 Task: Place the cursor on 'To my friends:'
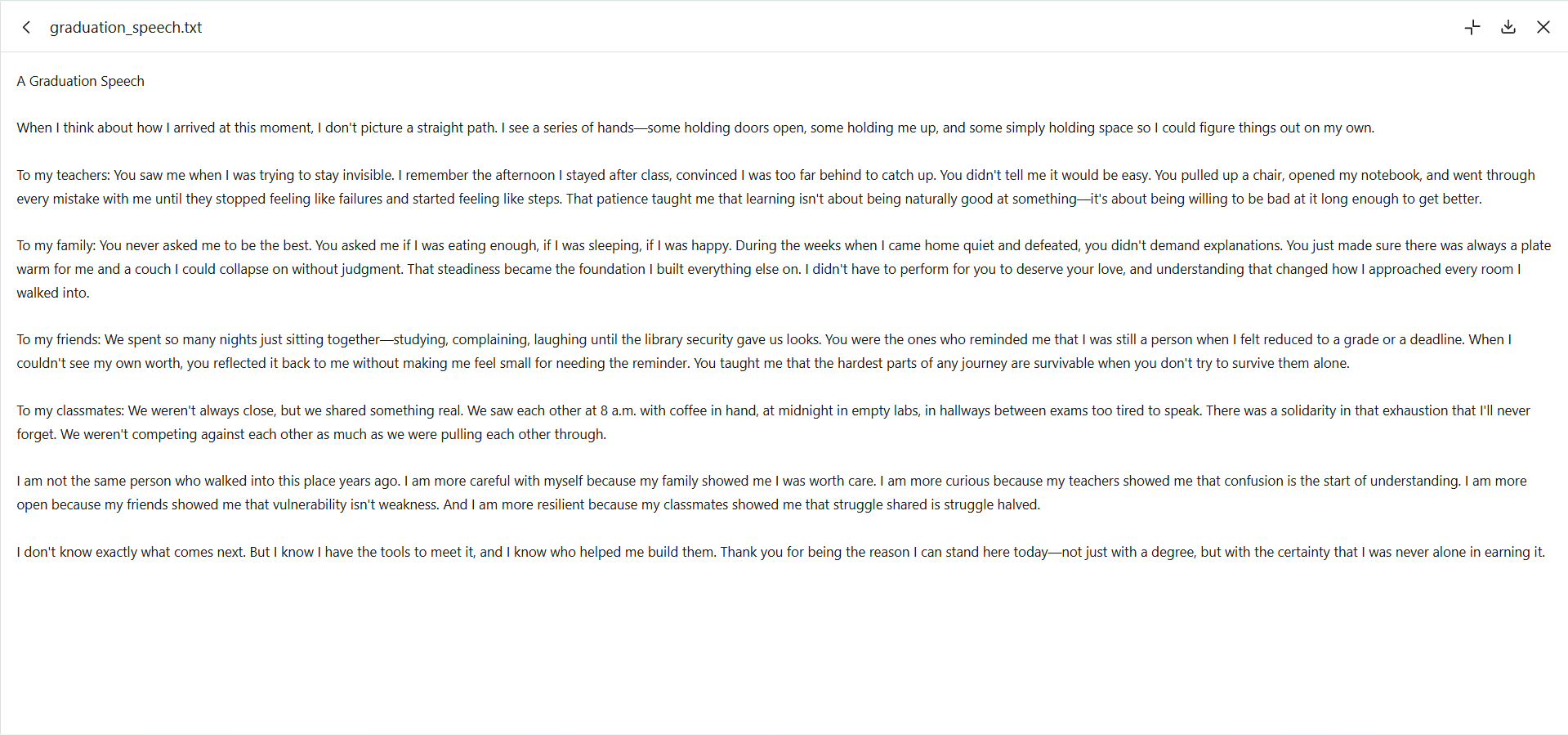[59, 339]
